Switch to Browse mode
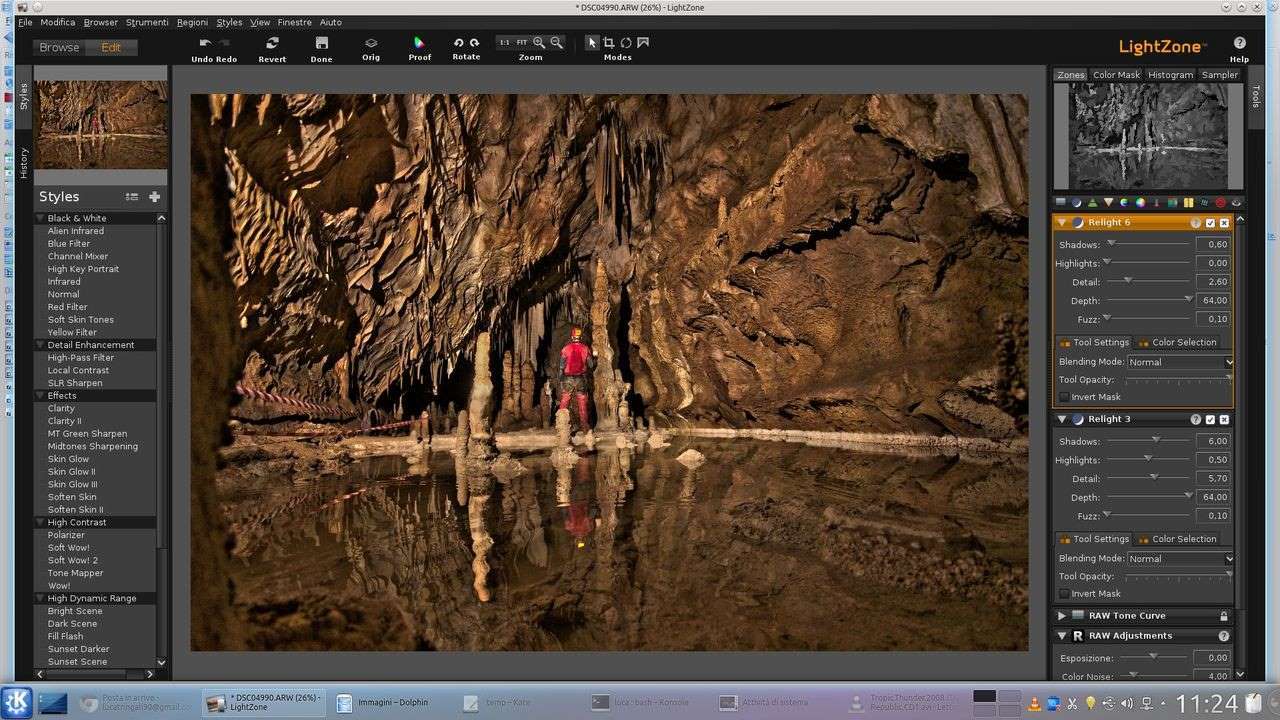 click(59, 47)
